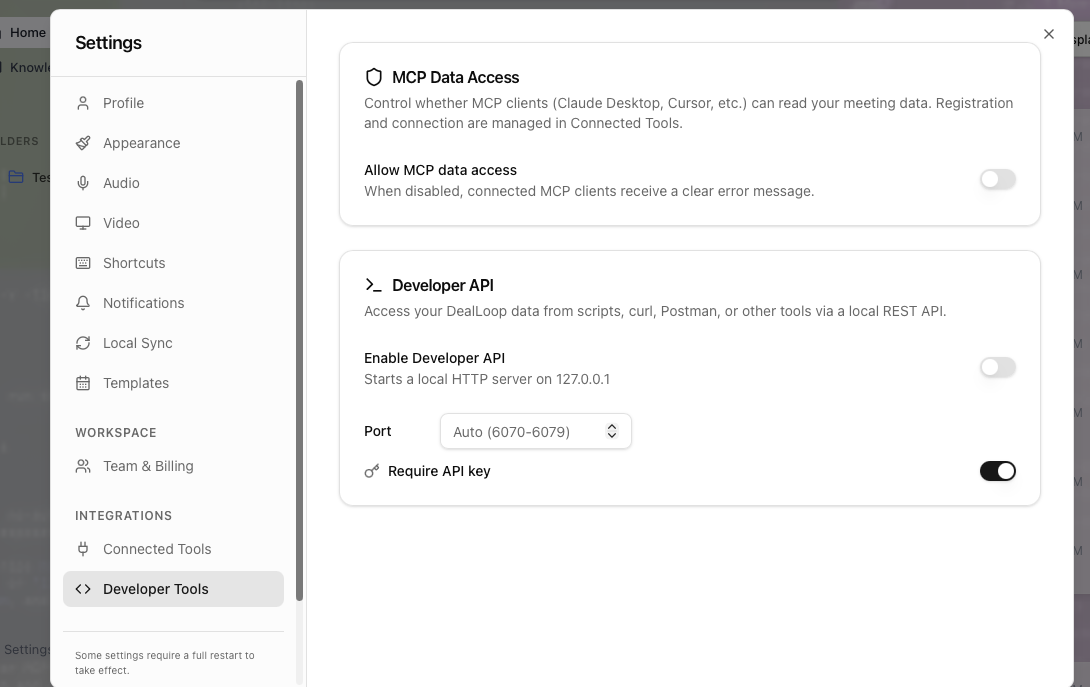The height and width of the screenshot is (687, 1090).
Task: Select Team & Billing under Workspace
Action: [x=147, y=465]
